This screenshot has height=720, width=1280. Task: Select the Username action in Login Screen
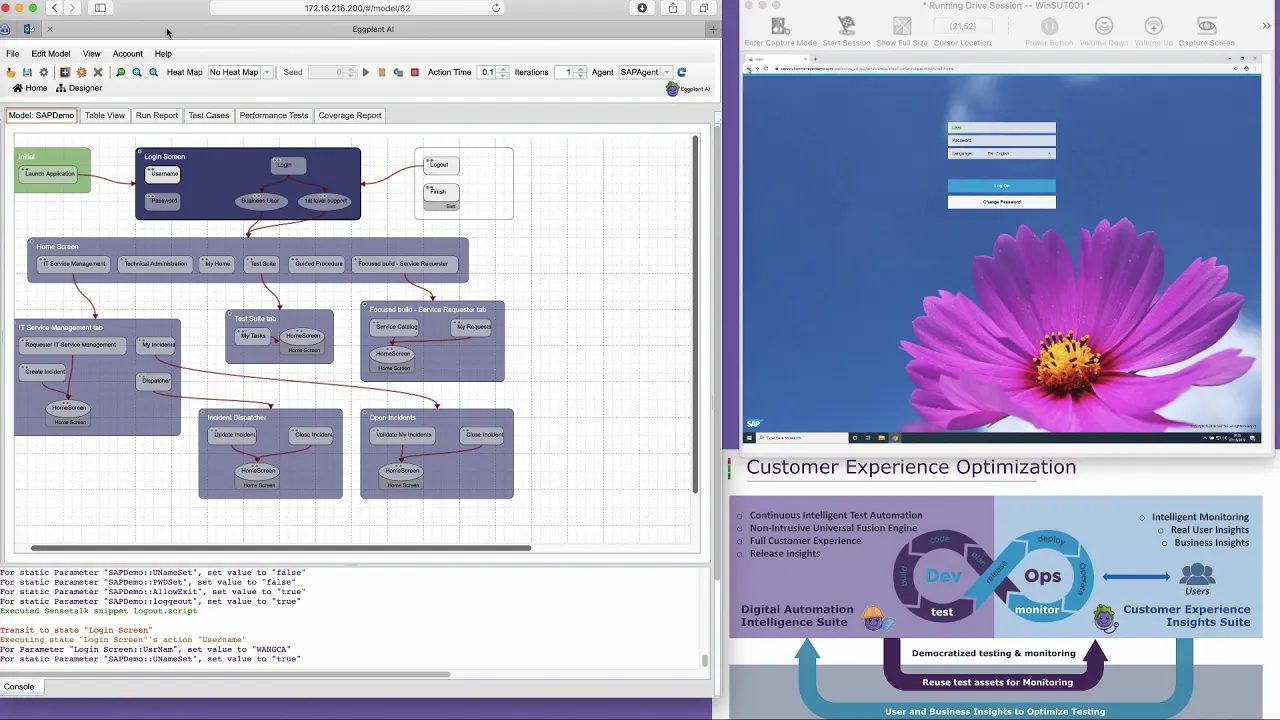pyautogui.click(x=164, y=174)
